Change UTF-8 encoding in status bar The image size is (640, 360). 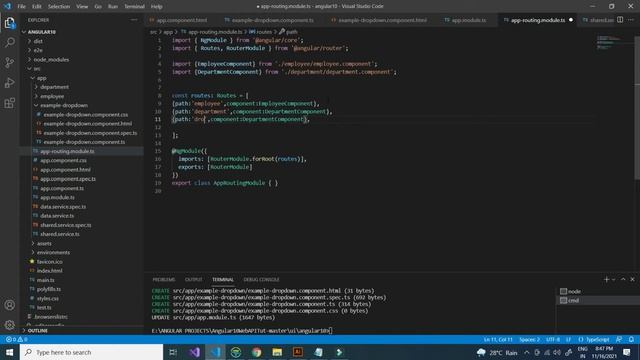coord(553,339)
